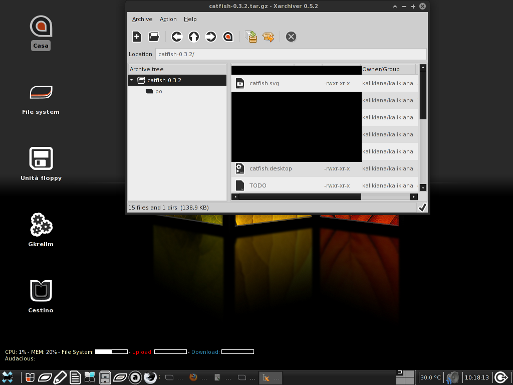Open the Archive menu
The width and height of the screenshot is (513, 385).
point(142,19)
